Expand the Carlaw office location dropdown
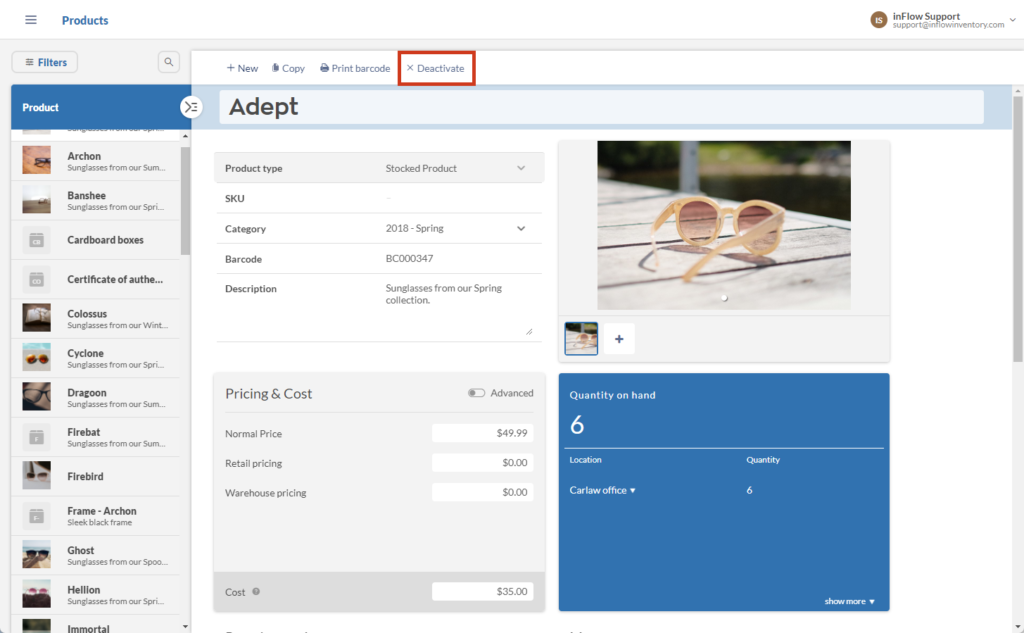Viewport: 1024px width, 633px height. pyautogui.click(x=602, y=490)
